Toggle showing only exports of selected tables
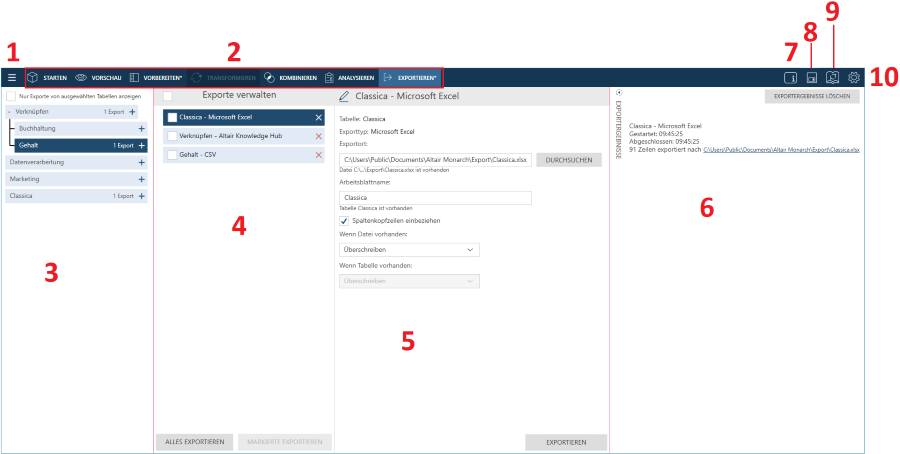 click(11, 96)
